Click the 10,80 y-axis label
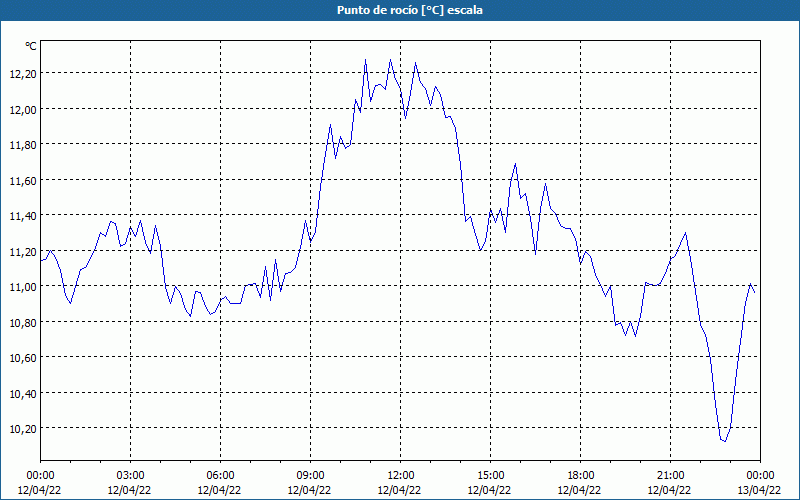The image size is (800, 500). point(23,322)
